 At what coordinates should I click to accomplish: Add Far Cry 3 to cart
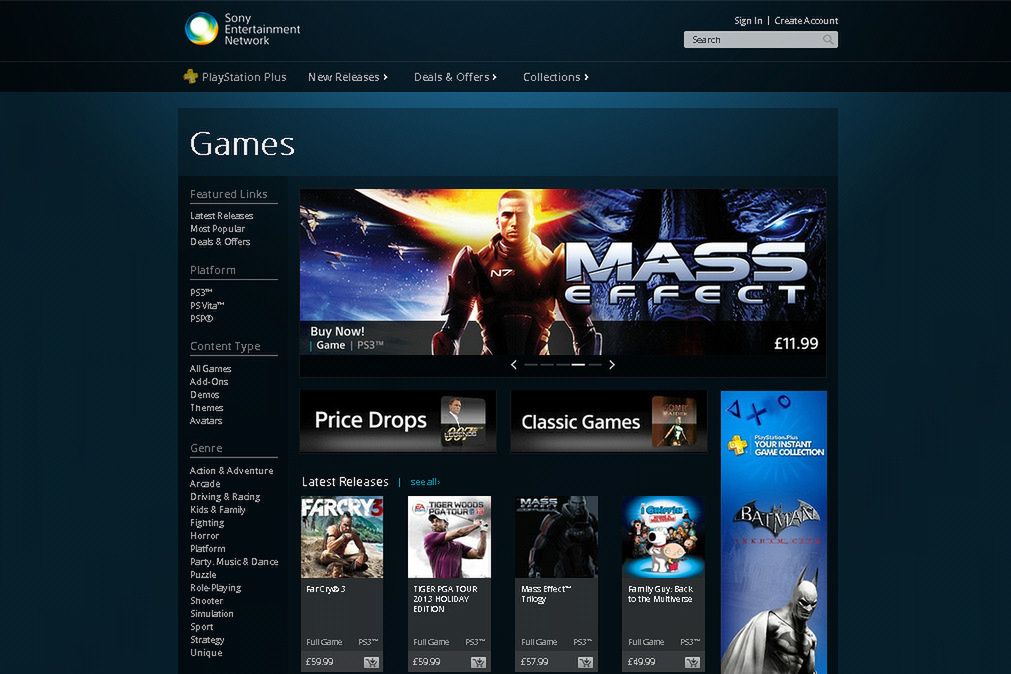pos(371,662)
